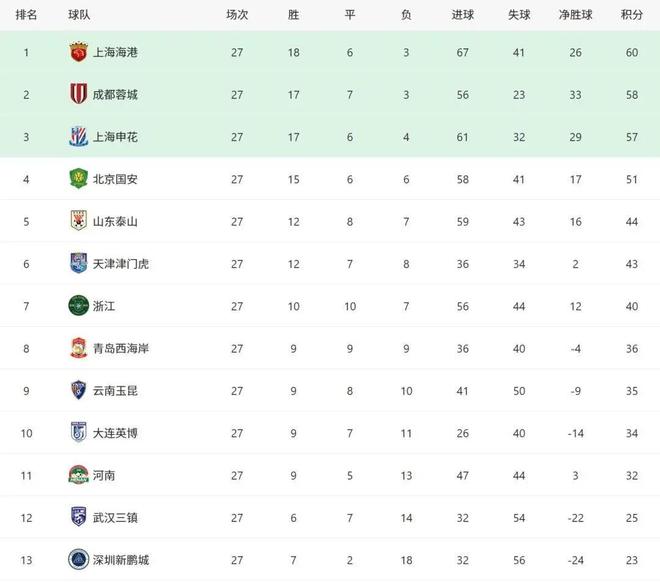Click the Chengdu Rongcheng (成都蓉城) team crest
The width and height of the screenshot is (660, 583).
[78, 94]
